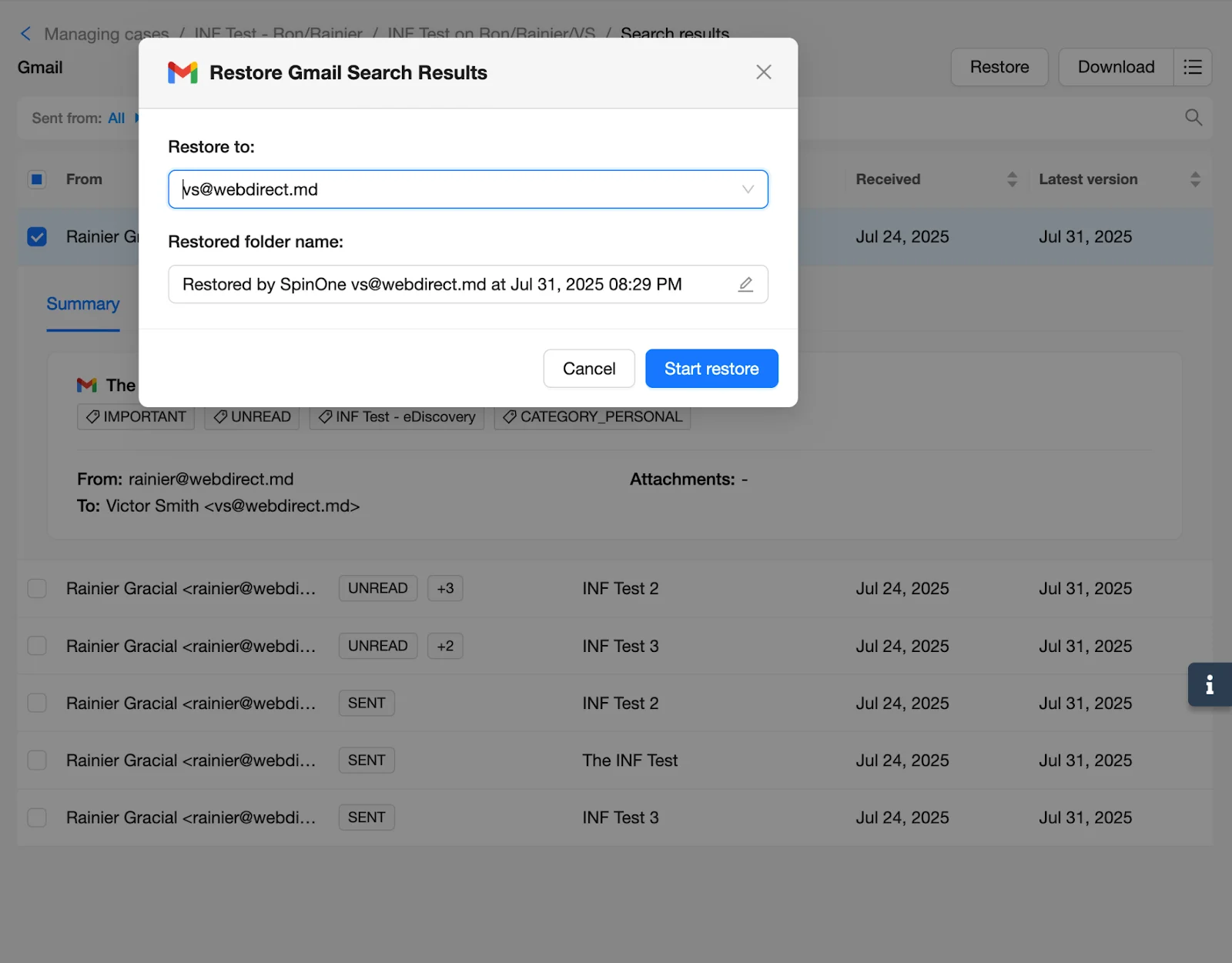Open the info panel on the right edge
Image resolution: width=1232 pixels, height=963 pixels.
(1209, 684)
